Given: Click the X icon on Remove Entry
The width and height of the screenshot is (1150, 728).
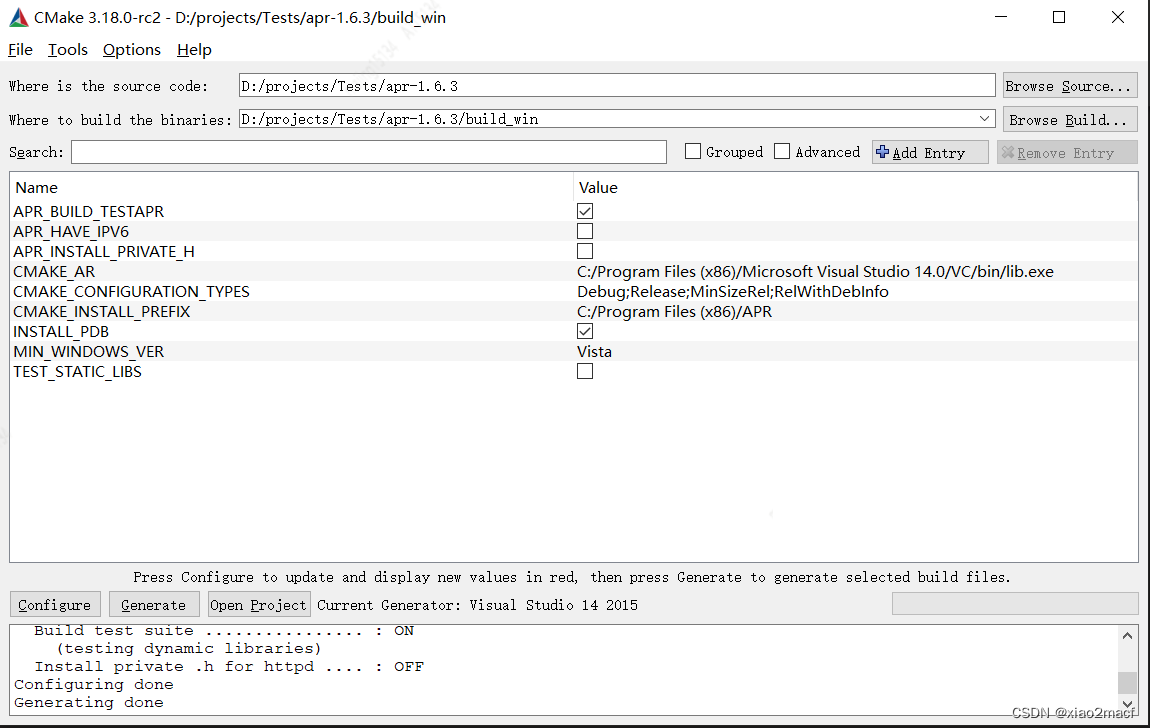Looking at the screenshot, I should (1008, 151).
